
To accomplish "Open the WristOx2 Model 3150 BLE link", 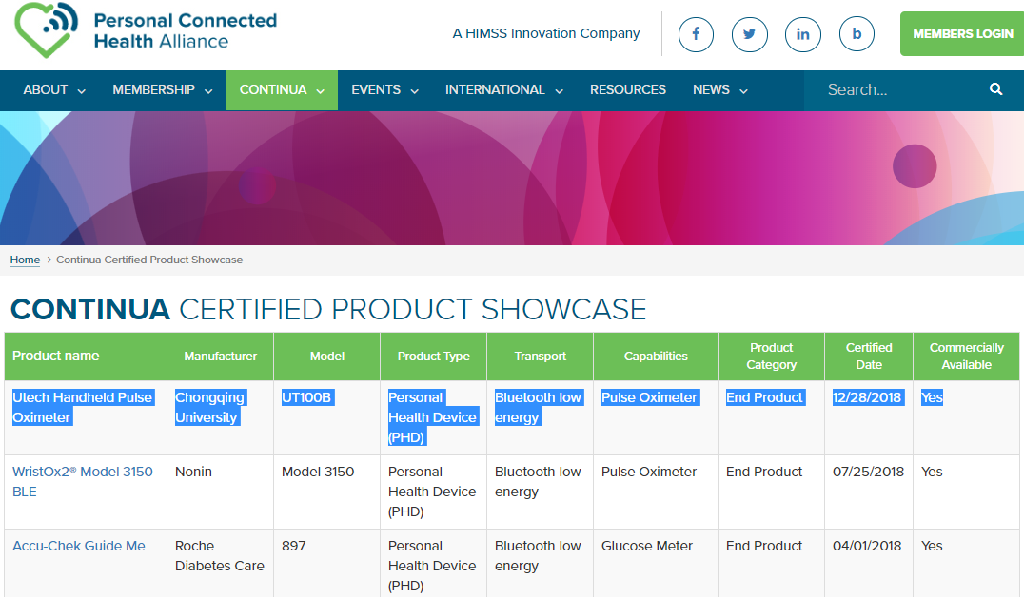I will pyautogui.click(x=82, y=481).
